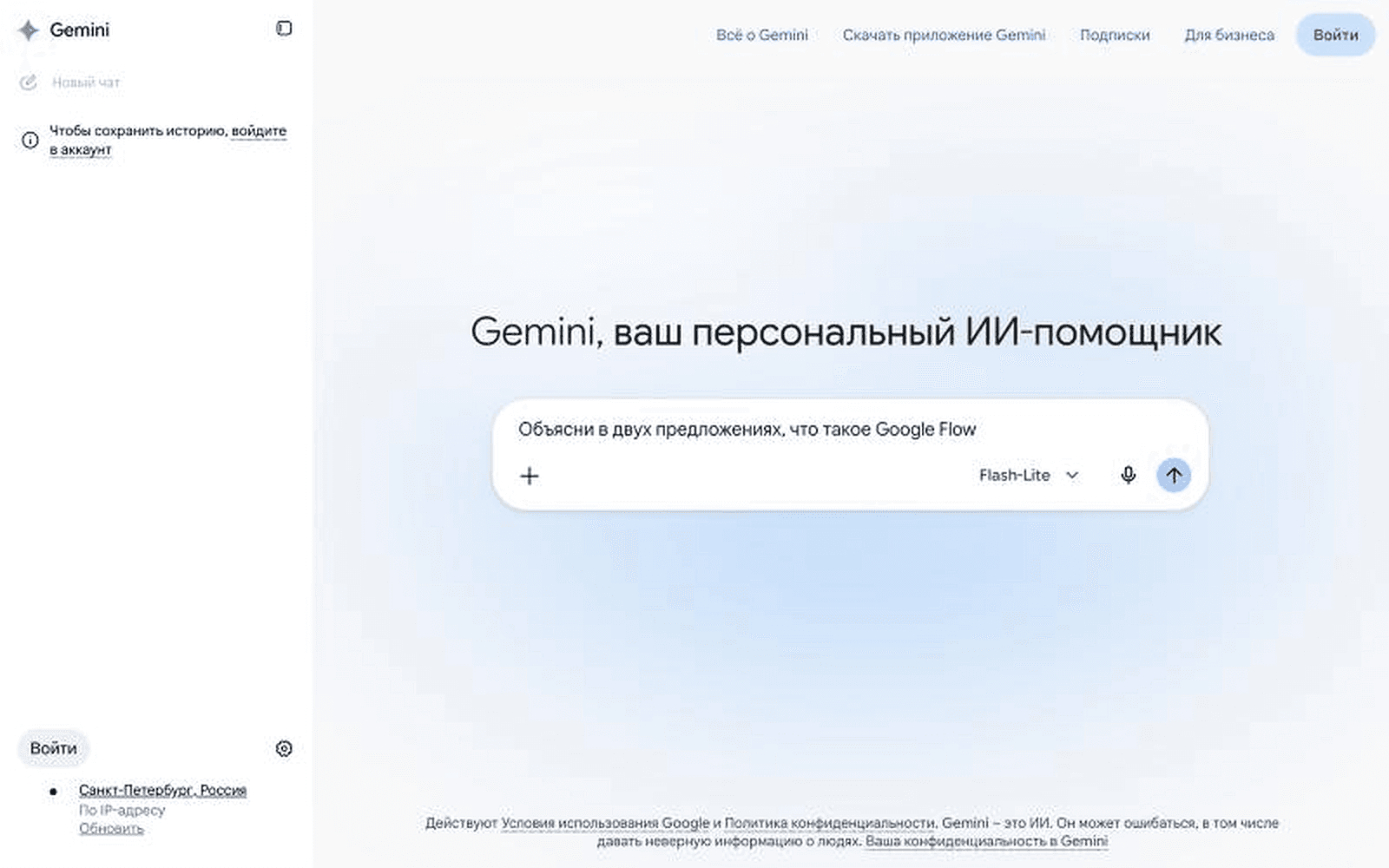Click 'Обновить' to refresh location
This screenshot has height=868, width=1389.
click(x=111, y=828)
